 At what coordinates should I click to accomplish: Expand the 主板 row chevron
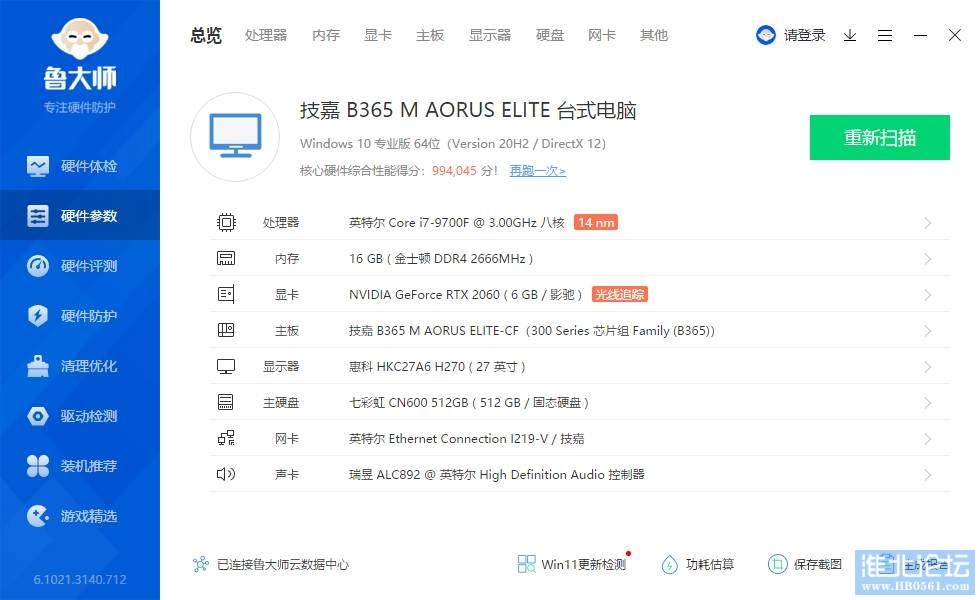click(928, 331)
